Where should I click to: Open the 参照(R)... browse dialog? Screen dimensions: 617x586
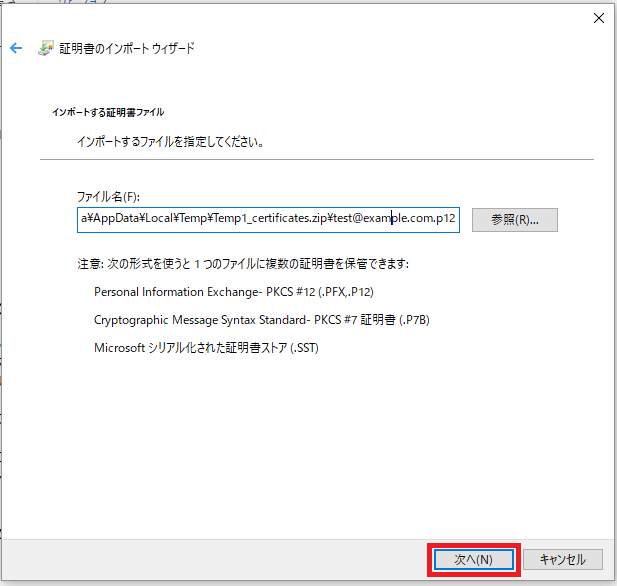pyautogui.click(x=515, y=220)
